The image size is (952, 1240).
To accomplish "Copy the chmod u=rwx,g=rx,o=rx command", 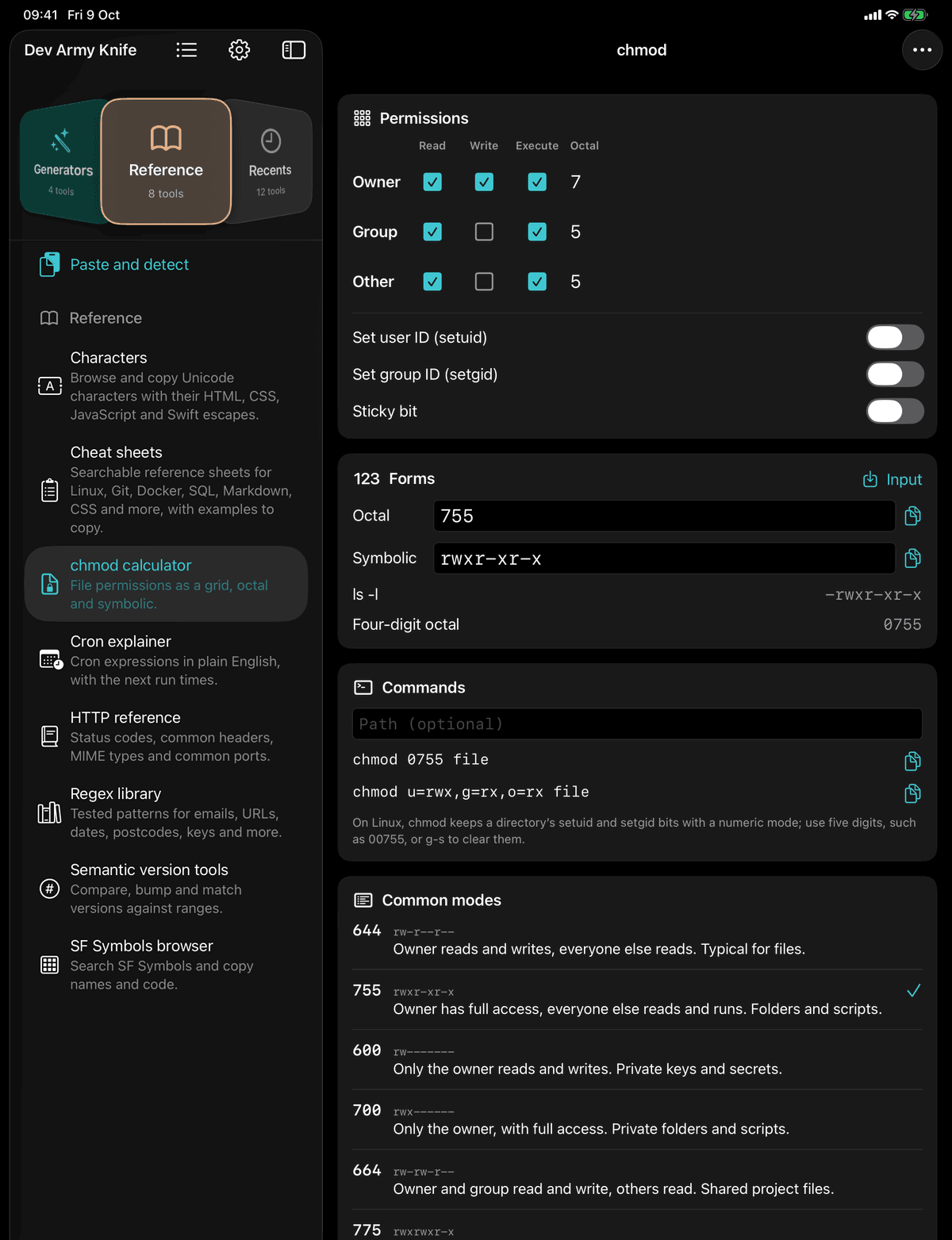I will tap(913, 793).
